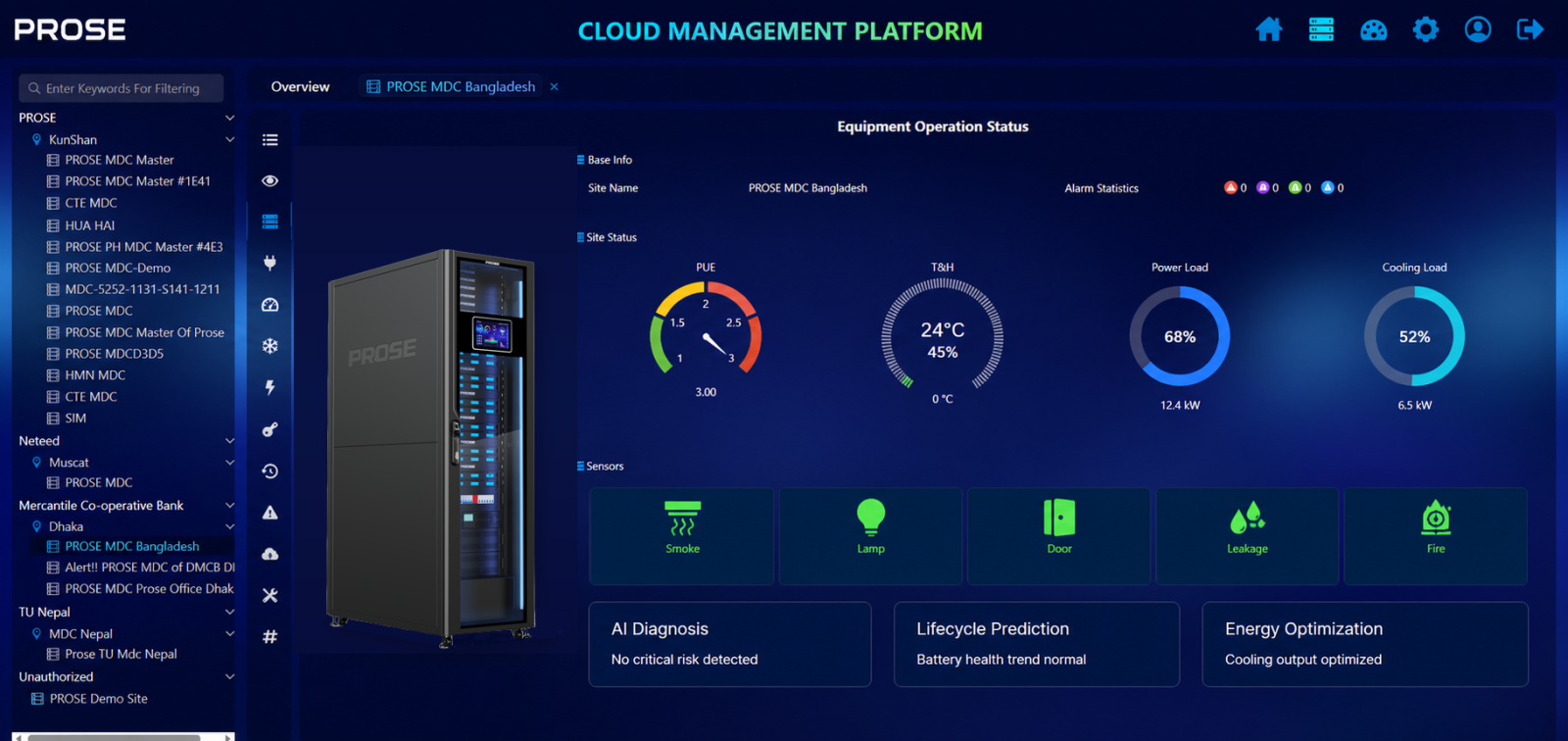The width and height of the screenshot is (1568, 741).
Task: Click the Smoke sensor tile
Action: [682, 536]
